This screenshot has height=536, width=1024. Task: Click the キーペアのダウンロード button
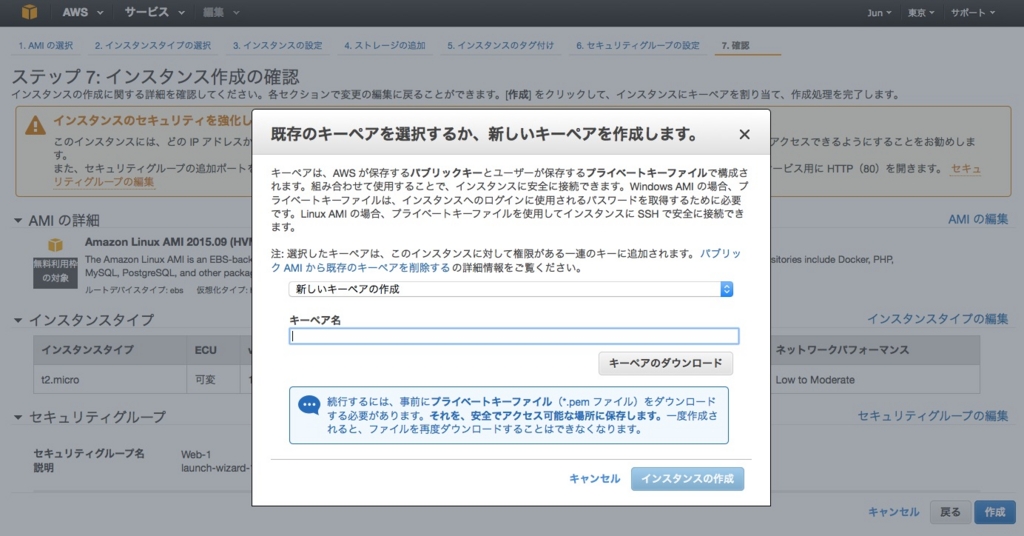[x=665, y=363]
